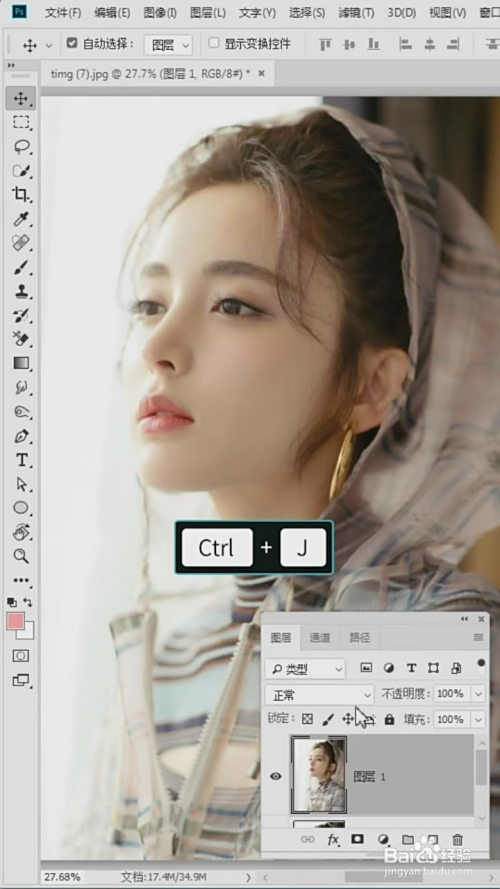Toggle lock all padlock icon

pyautogui.click(x=389, y=719)
